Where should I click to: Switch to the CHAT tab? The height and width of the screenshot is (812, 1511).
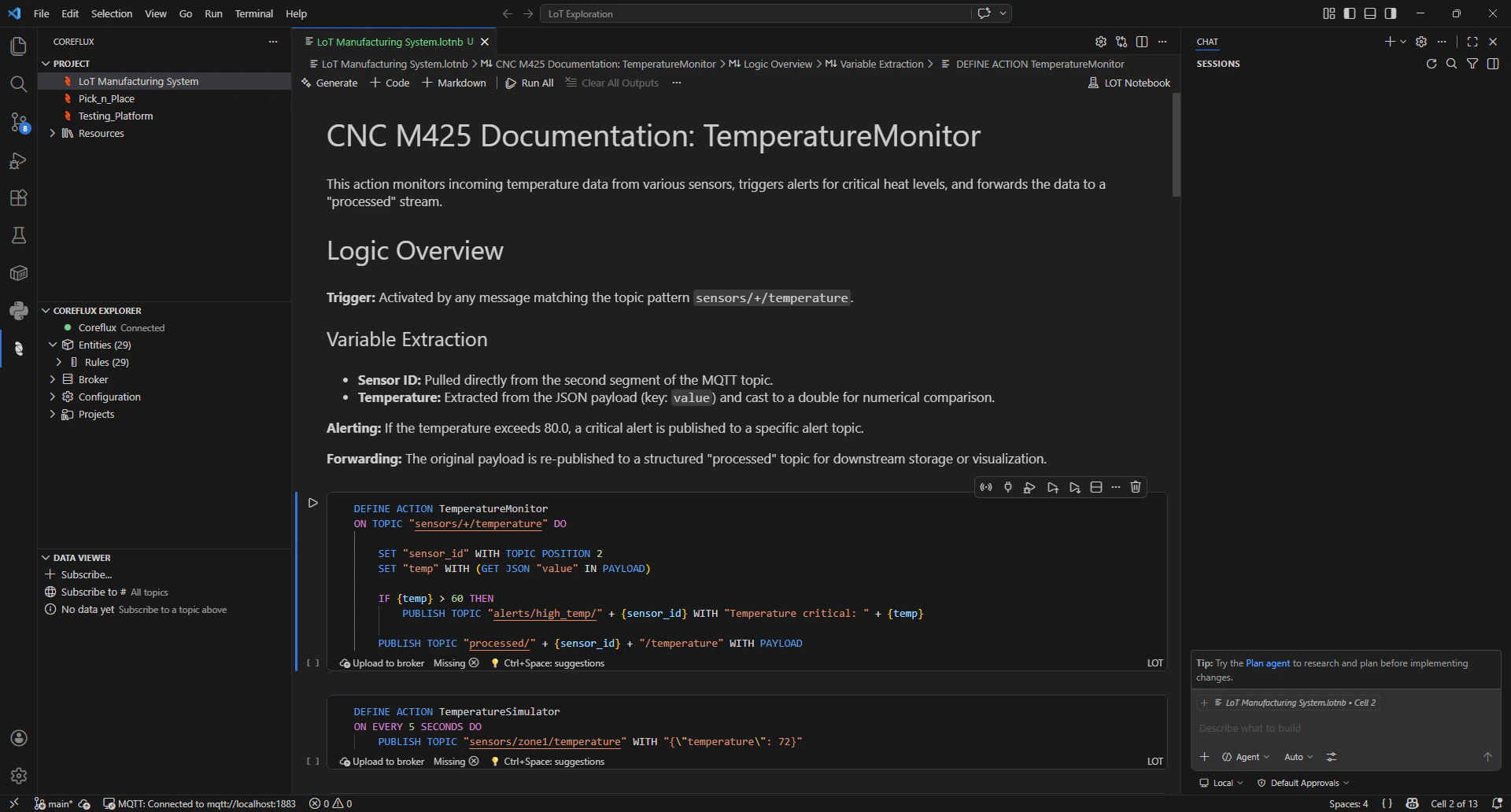click(1207, 42)
